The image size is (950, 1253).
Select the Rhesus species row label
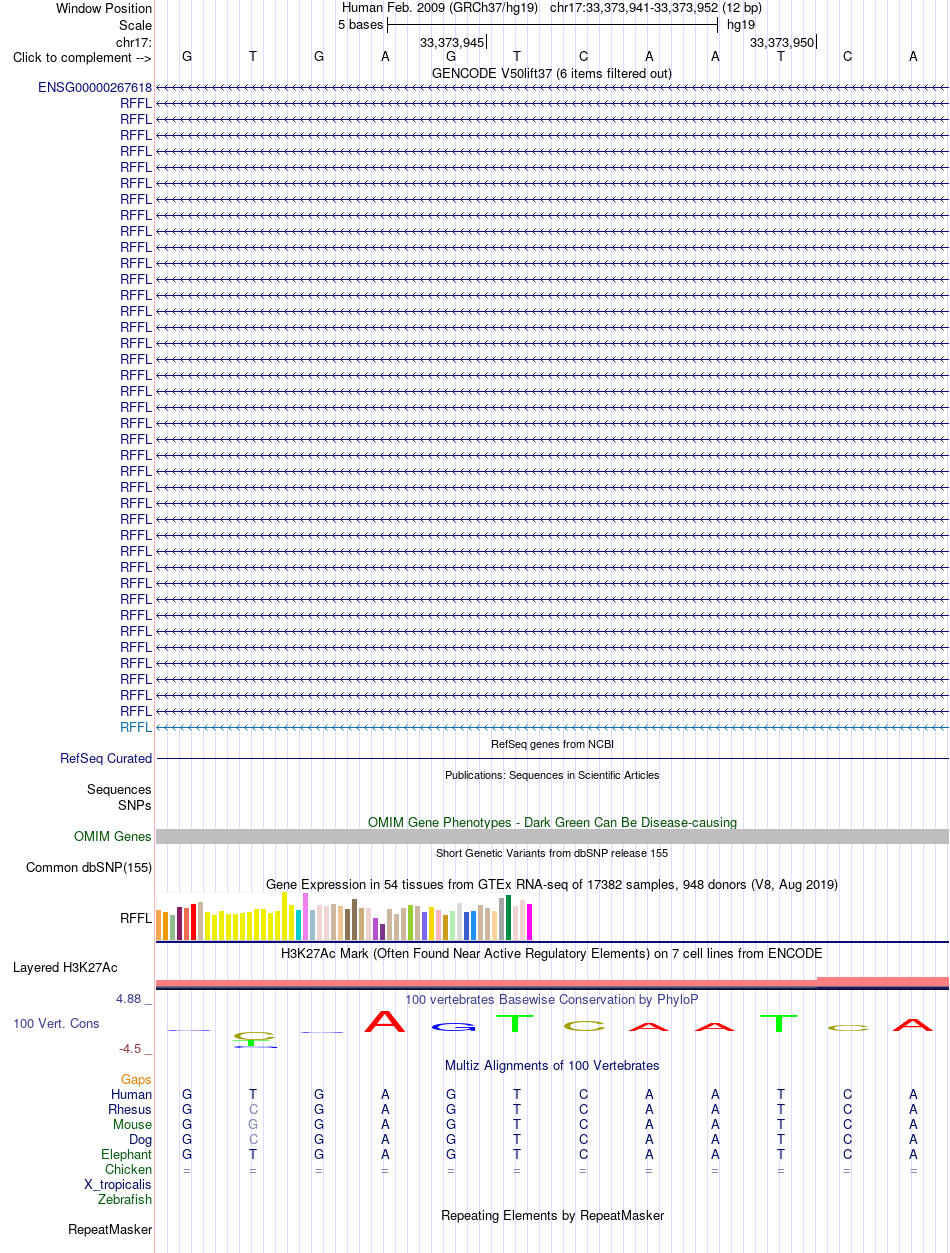[x=130, y=1110]
